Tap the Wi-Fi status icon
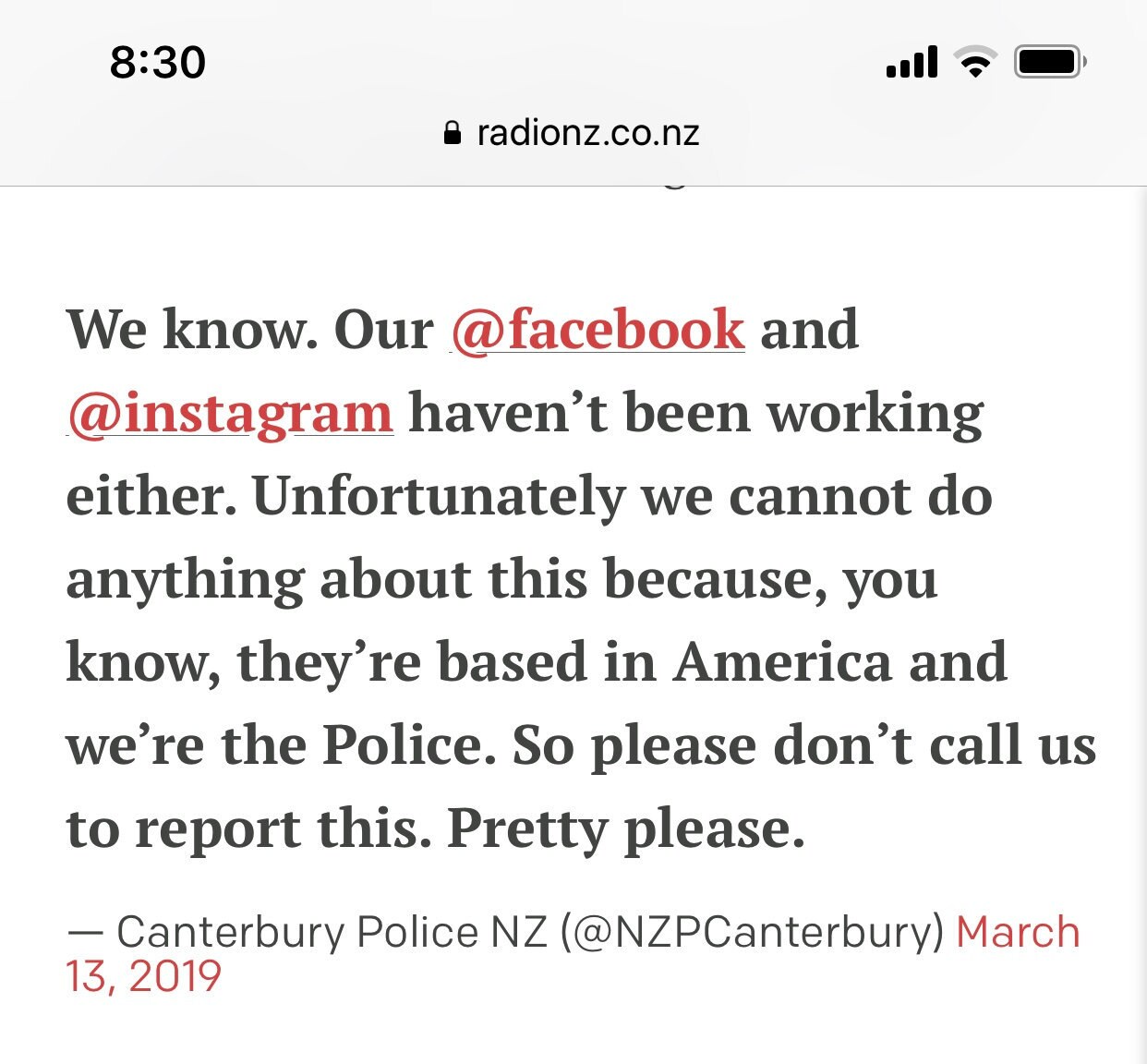This screenshot has height=1064, width=1147. [x=975, y=62]
